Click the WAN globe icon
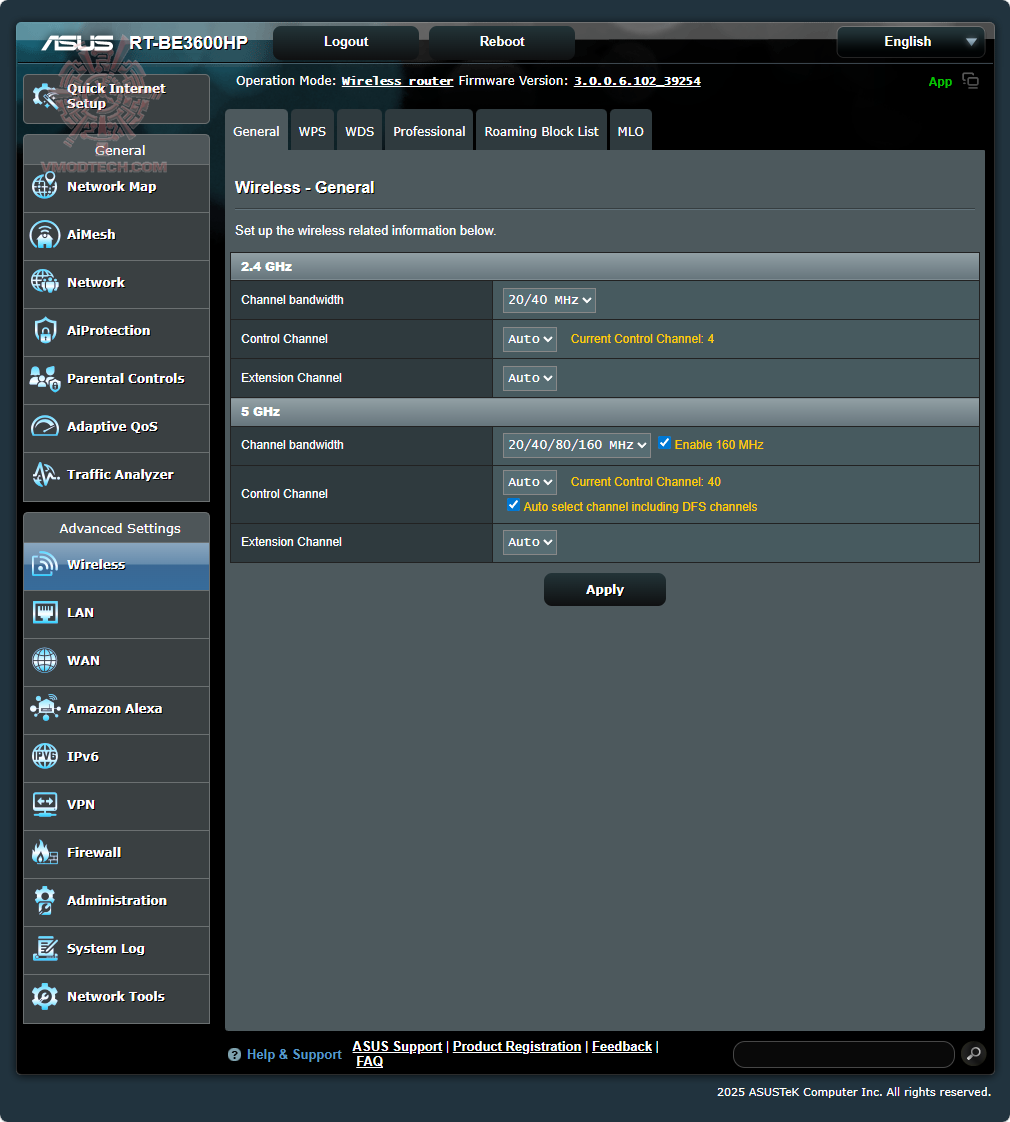This screenshot has height=1122, width=1010. click(44, 660)
